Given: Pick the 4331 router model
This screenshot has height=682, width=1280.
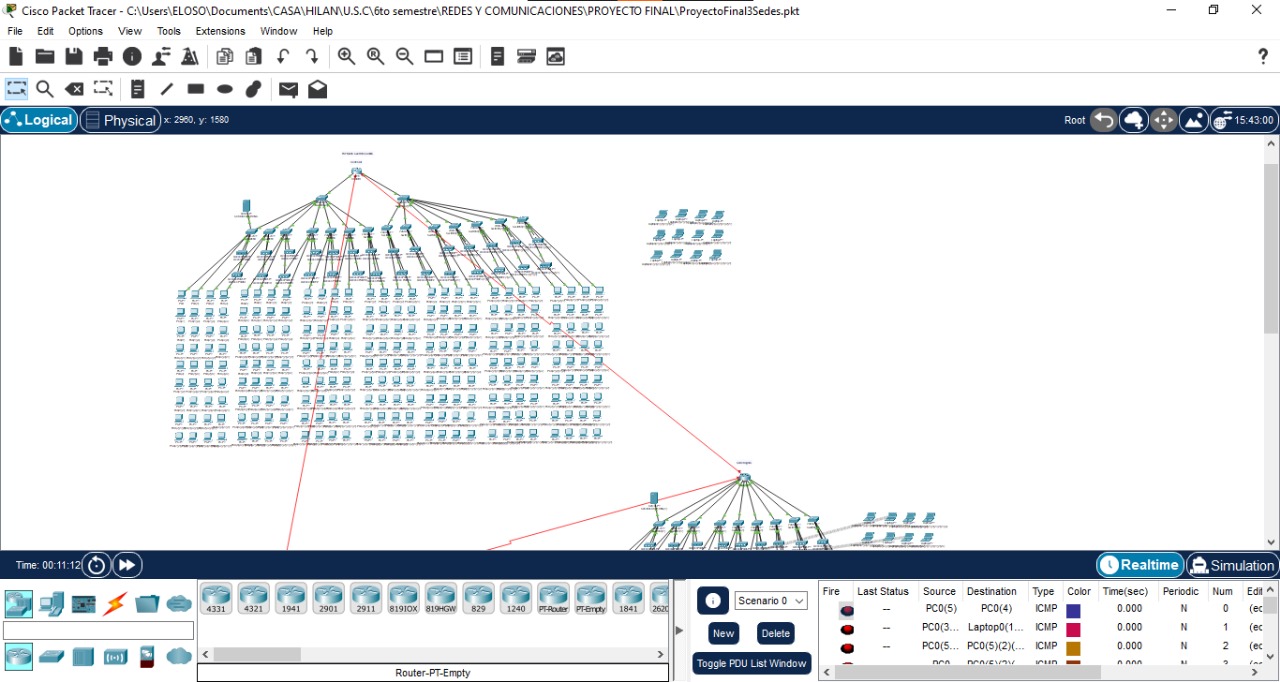Looking at the screenshot, I should point(215,598).
